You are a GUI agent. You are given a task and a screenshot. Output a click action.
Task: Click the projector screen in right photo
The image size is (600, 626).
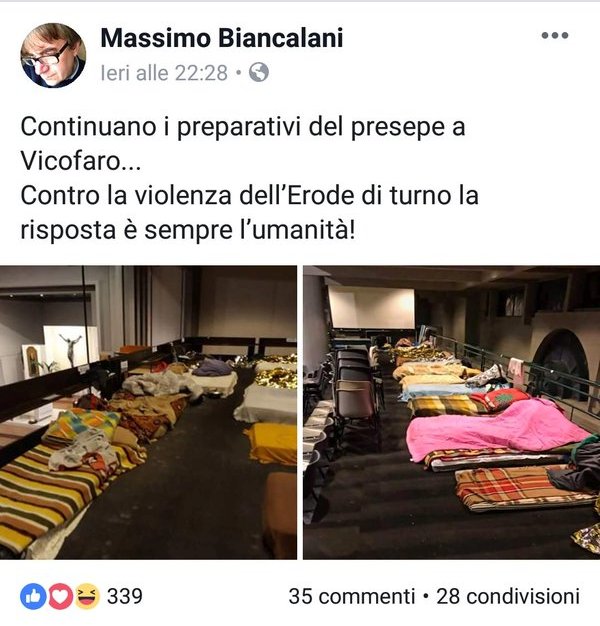pos(372,308)
